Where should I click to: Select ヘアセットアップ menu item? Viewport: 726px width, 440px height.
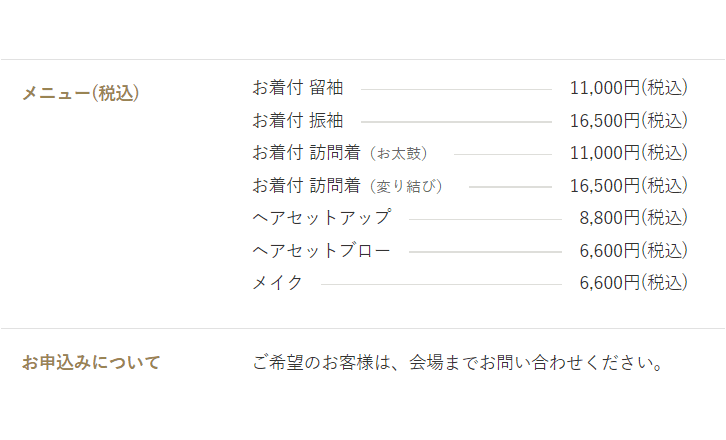click(322, 218)
